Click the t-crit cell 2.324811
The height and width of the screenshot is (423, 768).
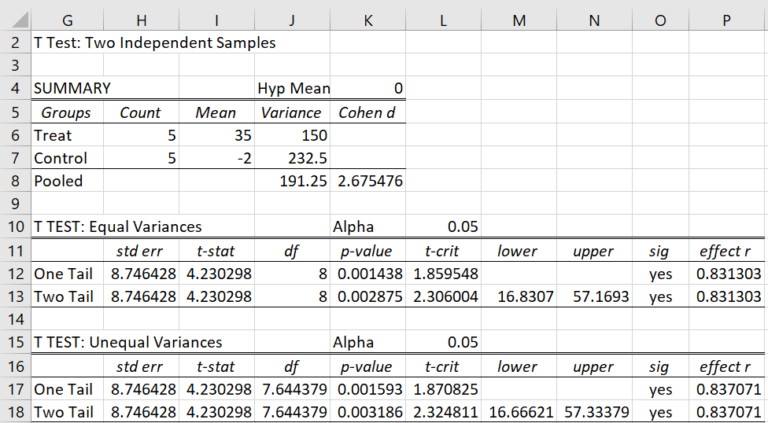click(x=443, y=411)
